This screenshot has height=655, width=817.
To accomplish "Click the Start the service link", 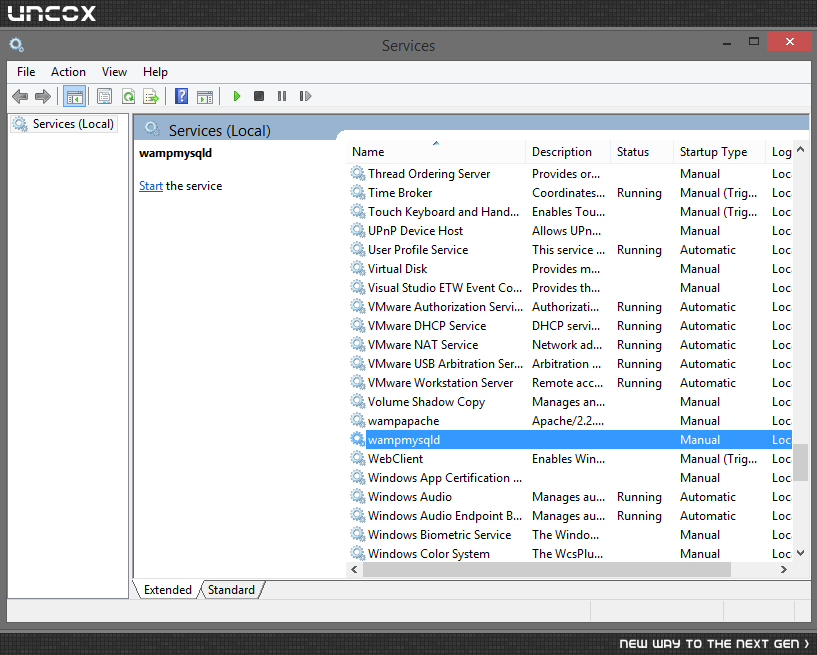I will 151,186.
